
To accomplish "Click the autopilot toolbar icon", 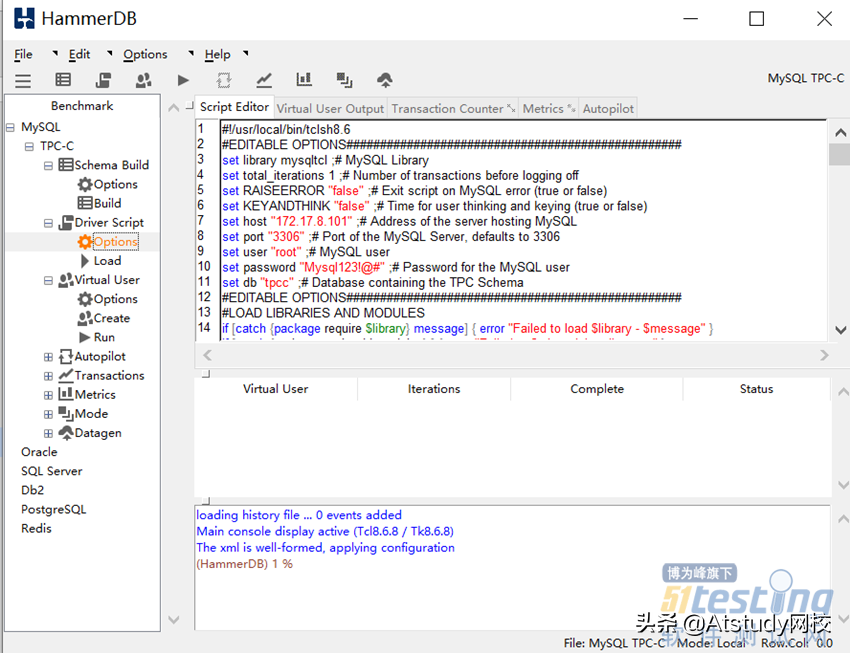I will tap(223, 80).
